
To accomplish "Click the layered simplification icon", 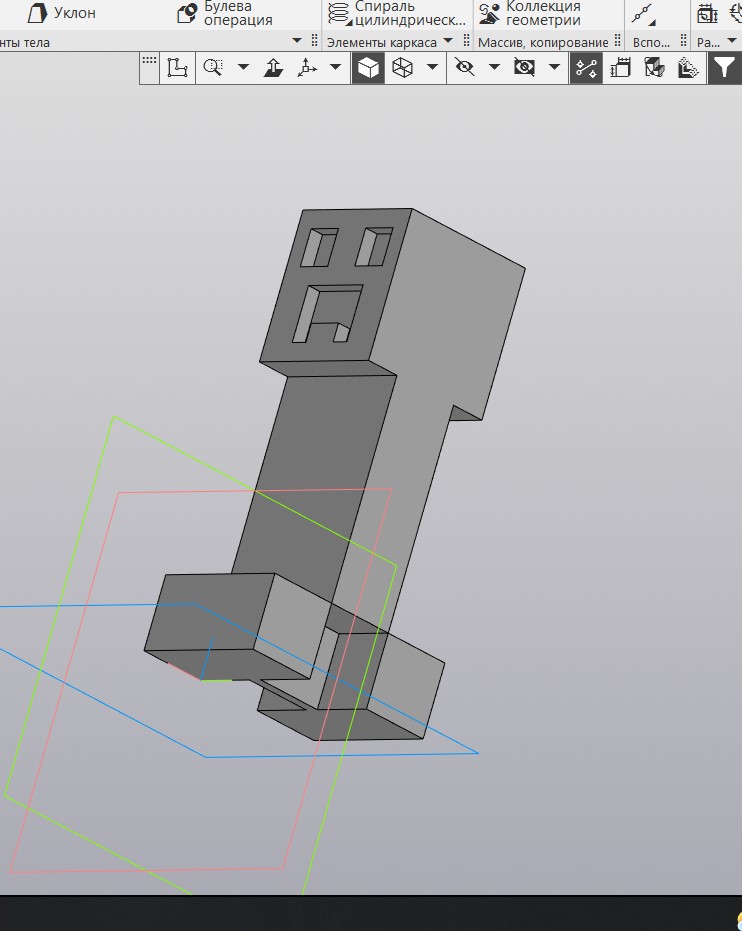I will 689,68.
